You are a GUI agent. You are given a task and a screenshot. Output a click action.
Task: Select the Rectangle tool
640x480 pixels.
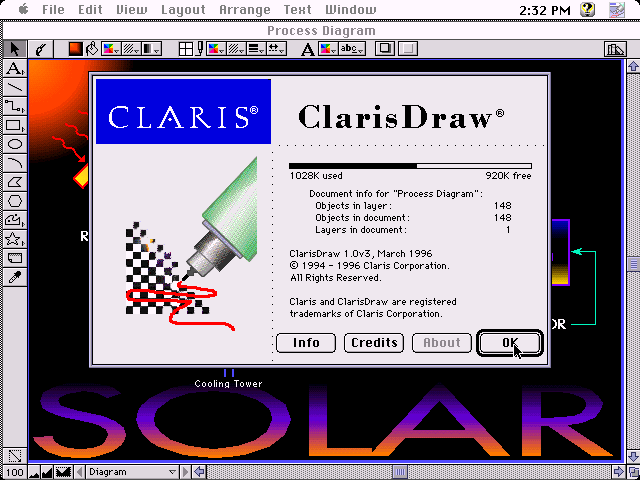click(14, 125)
